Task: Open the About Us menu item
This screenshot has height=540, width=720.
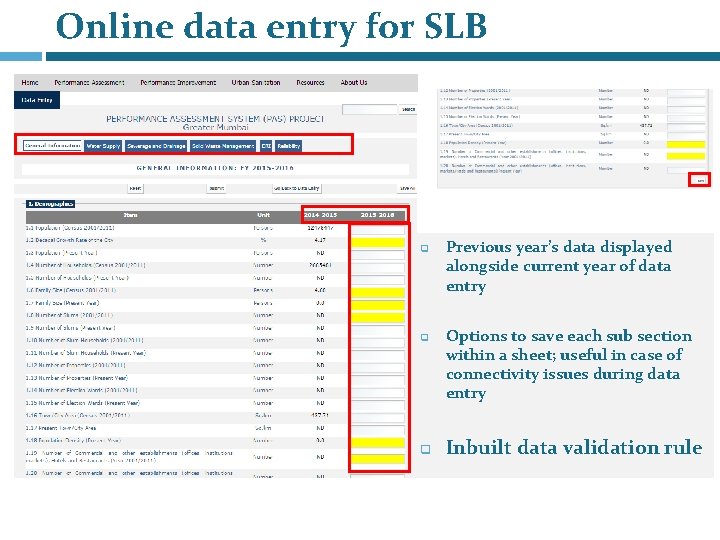Action: 354,83
